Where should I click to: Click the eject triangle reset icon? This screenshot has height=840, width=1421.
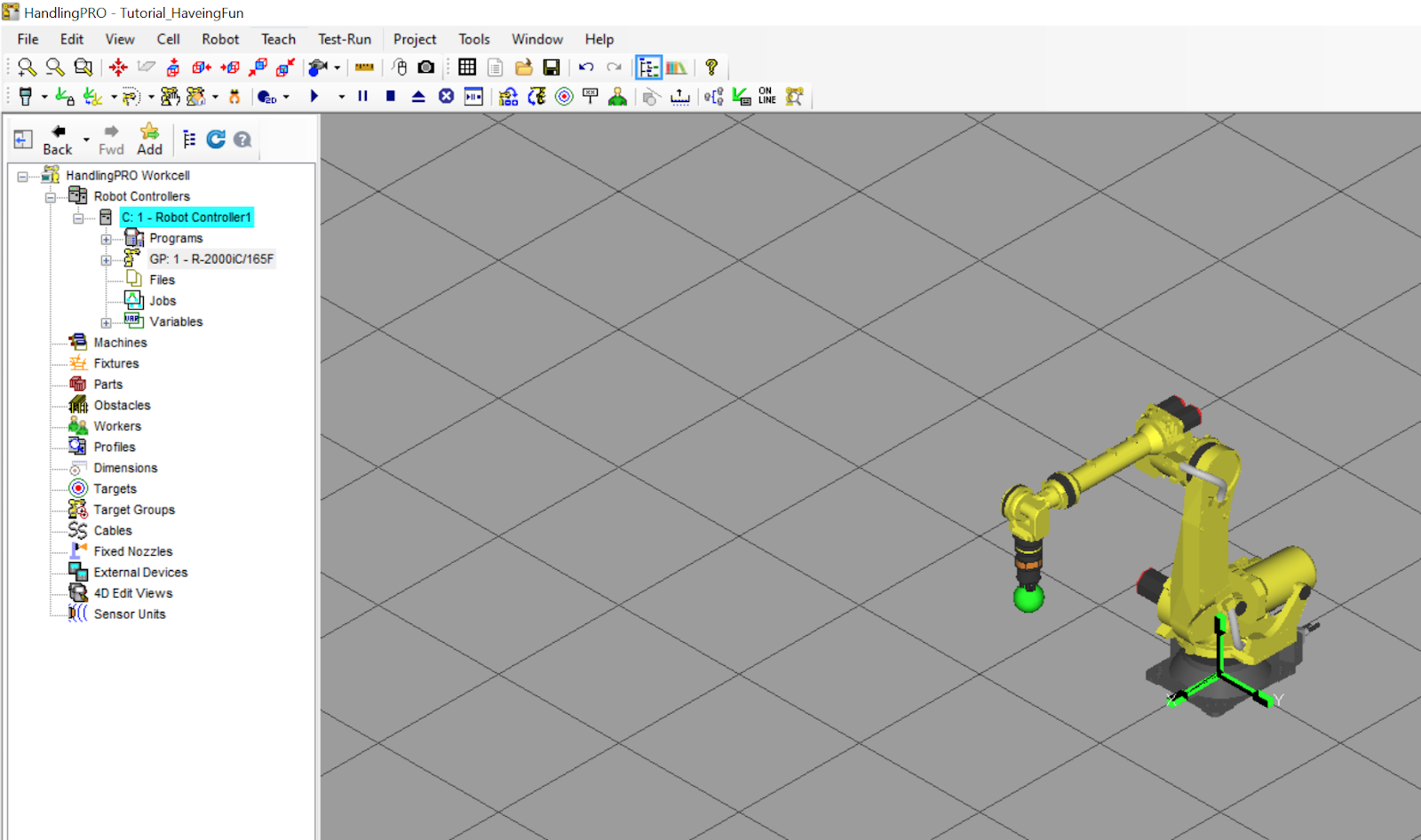click(418, 96)
